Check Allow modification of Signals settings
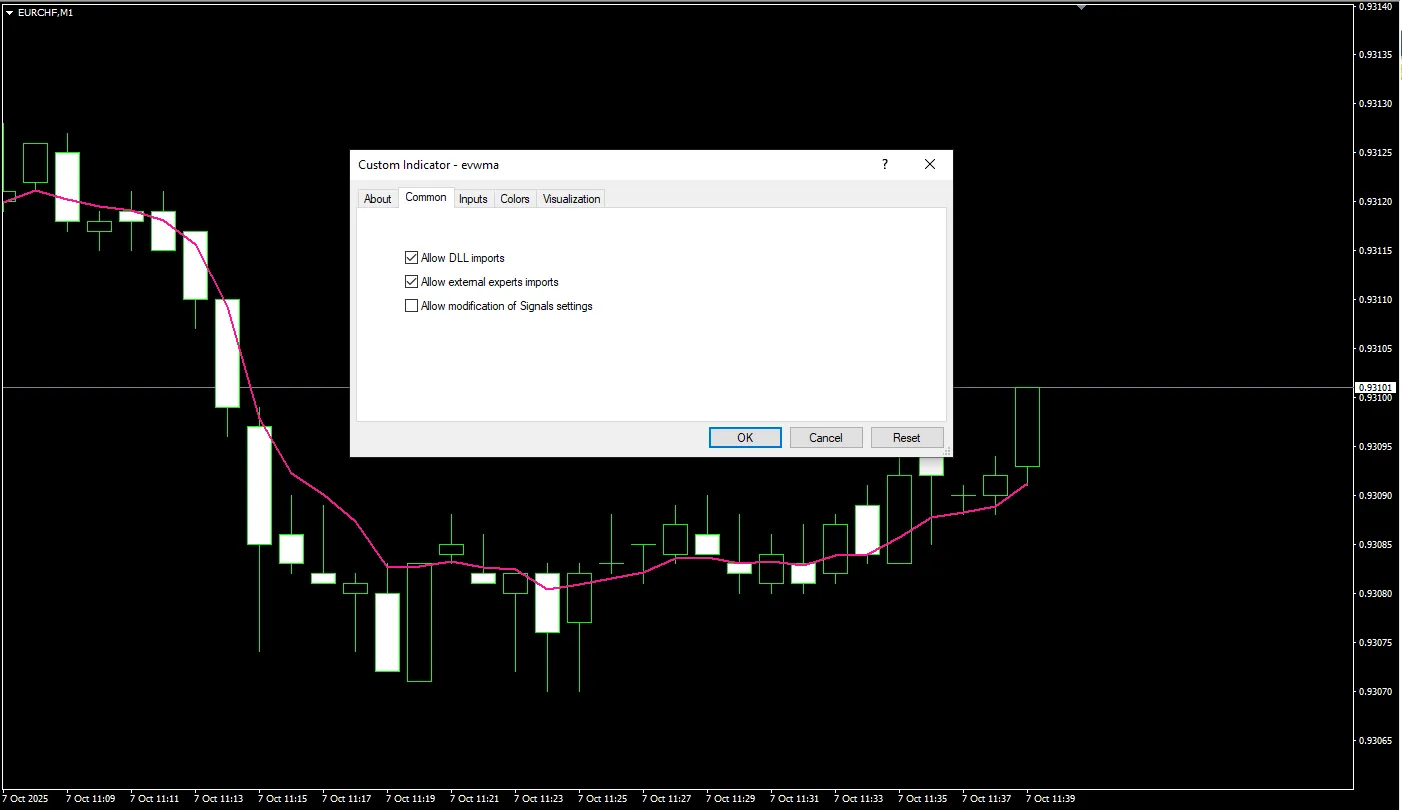 click(411, 306)
